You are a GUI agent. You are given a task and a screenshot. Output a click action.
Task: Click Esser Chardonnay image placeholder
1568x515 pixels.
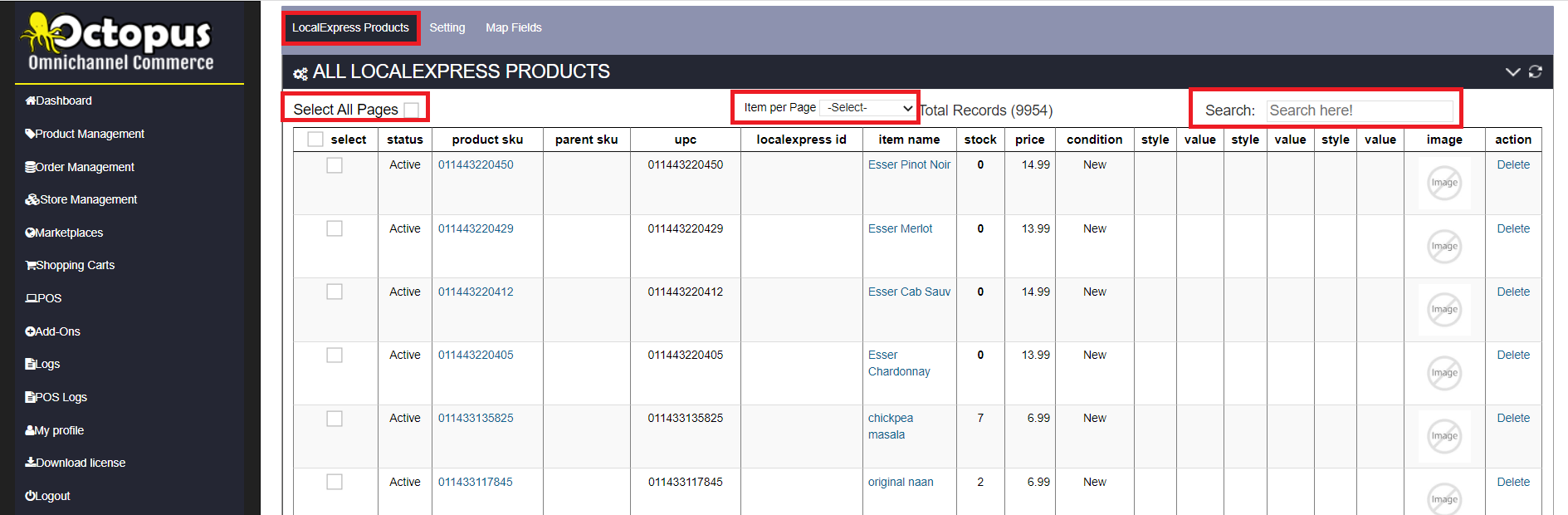pyautogui.click(x=1444, y=373)
